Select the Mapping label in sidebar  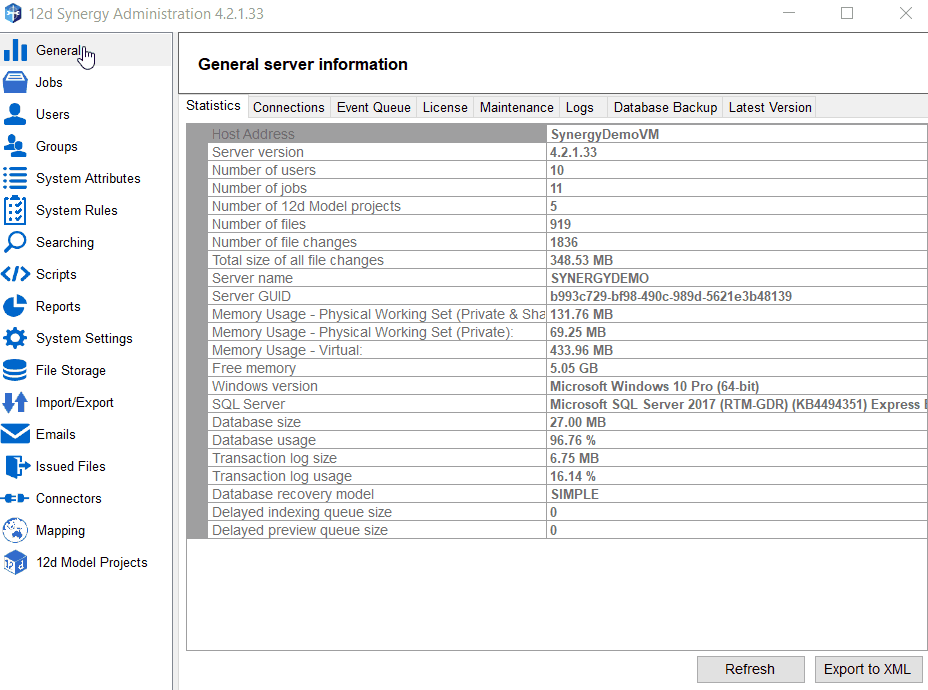coord(60,530)
